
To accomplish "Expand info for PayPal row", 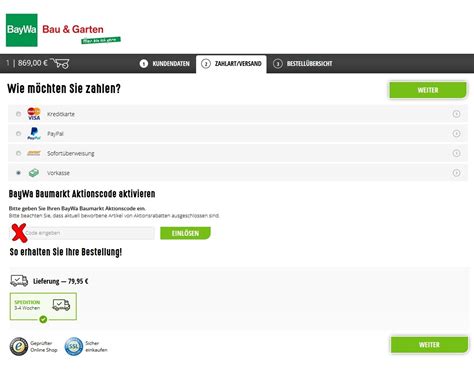I will (456, 134).
